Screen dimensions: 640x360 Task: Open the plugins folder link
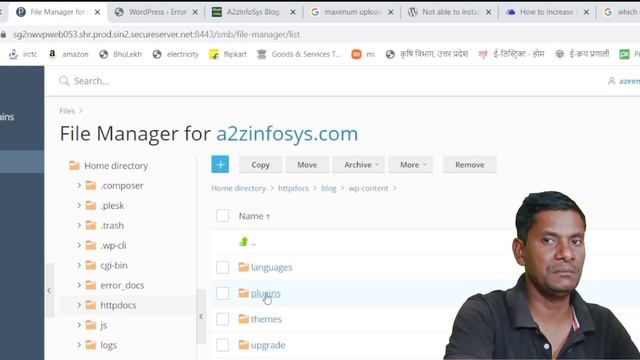tap(266, 293)
